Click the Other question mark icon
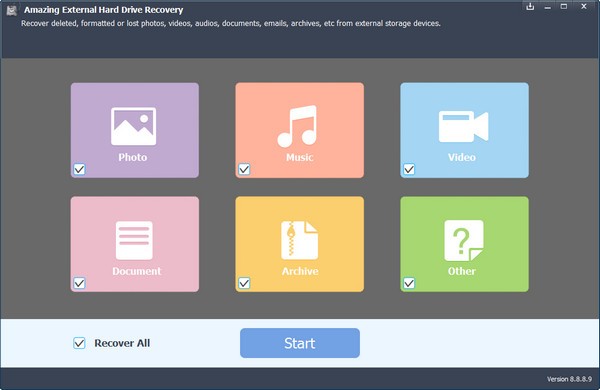The height and width of the screenshot is (390, 600). [x=464, y=240]
